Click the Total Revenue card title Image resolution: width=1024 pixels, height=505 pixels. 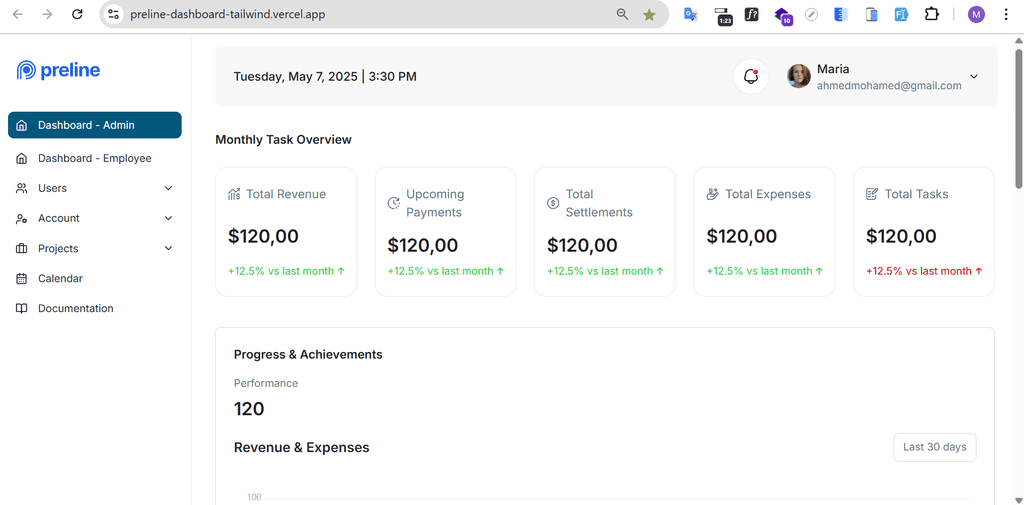tap(286, 194)
